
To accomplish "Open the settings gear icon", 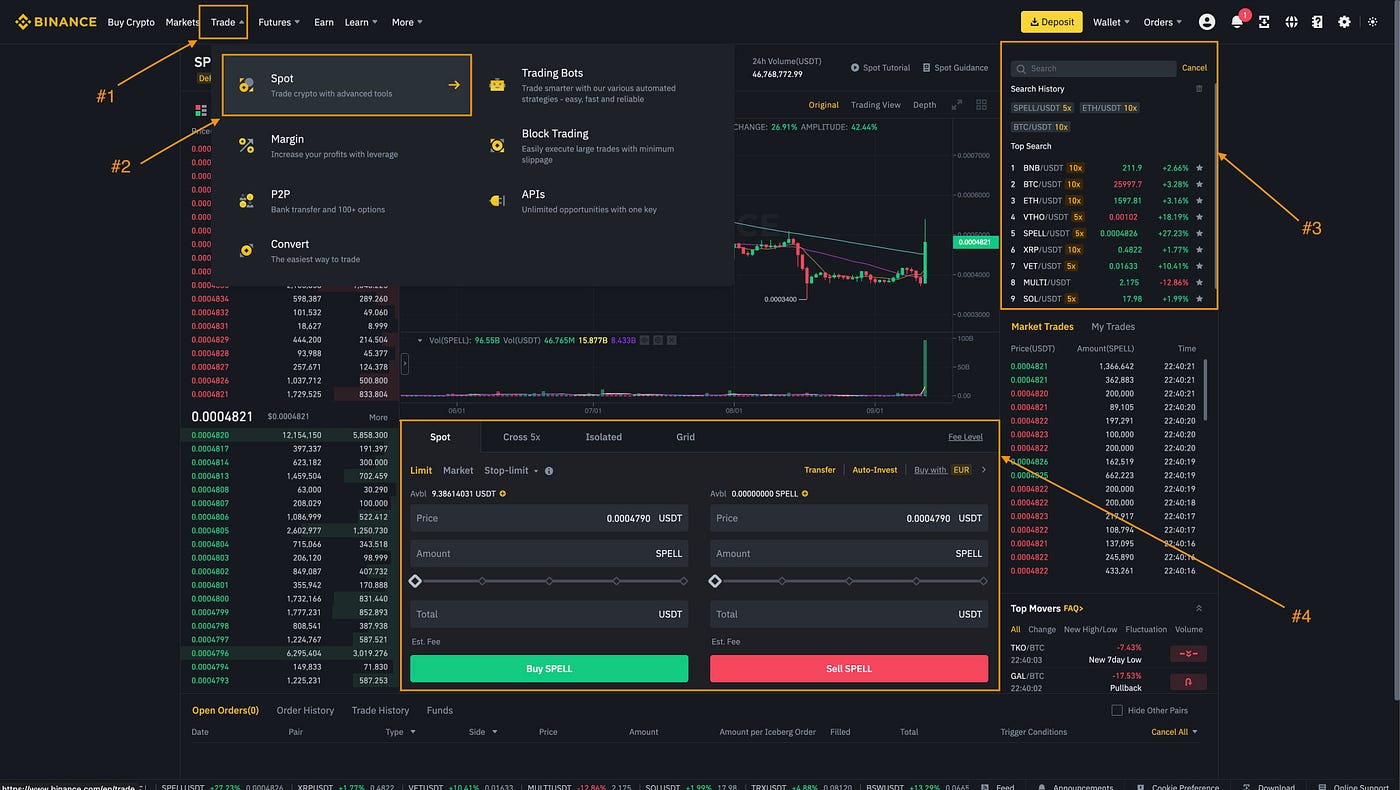I will coord(1344,22).
